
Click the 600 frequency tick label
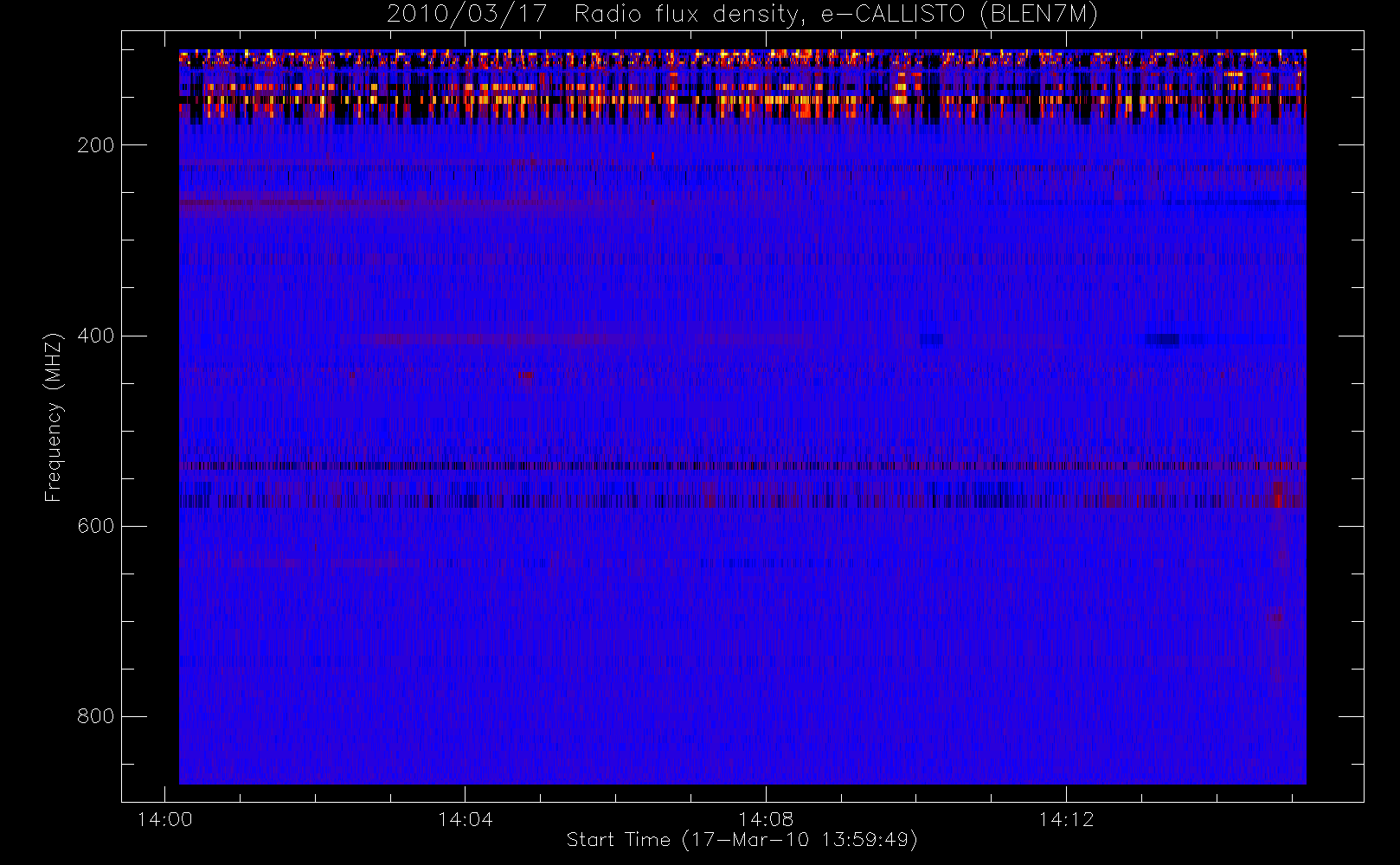pos(95,526)
